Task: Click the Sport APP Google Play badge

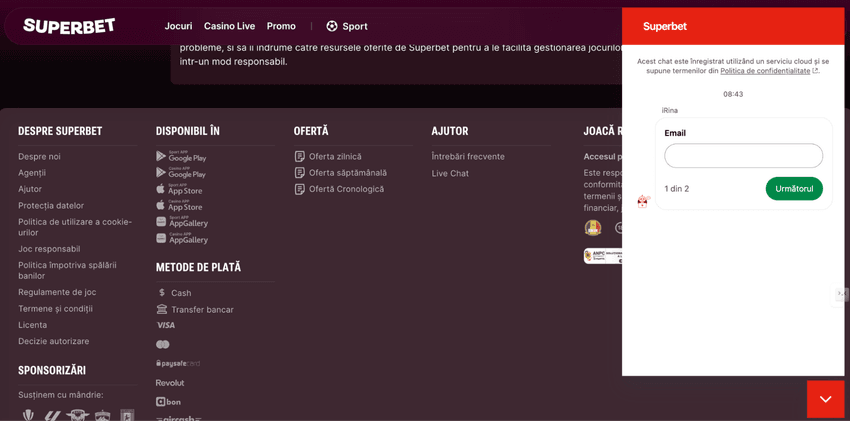Action: [x=181, y=156]
